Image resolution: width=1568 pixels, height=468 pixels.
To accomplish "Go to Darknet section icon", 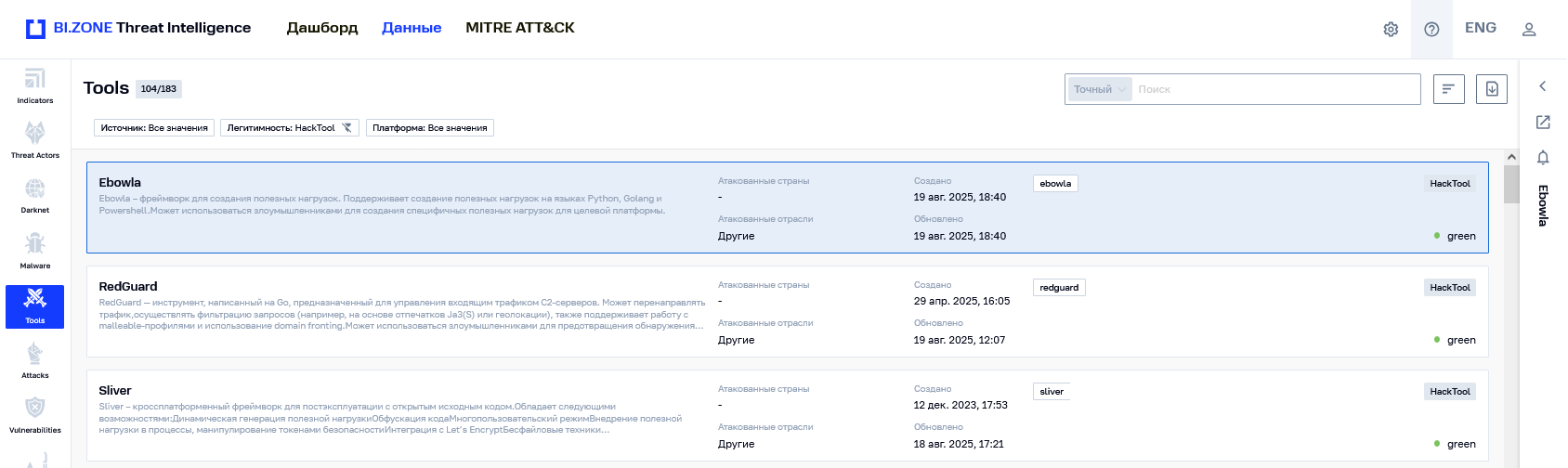I will coord(34,195).
